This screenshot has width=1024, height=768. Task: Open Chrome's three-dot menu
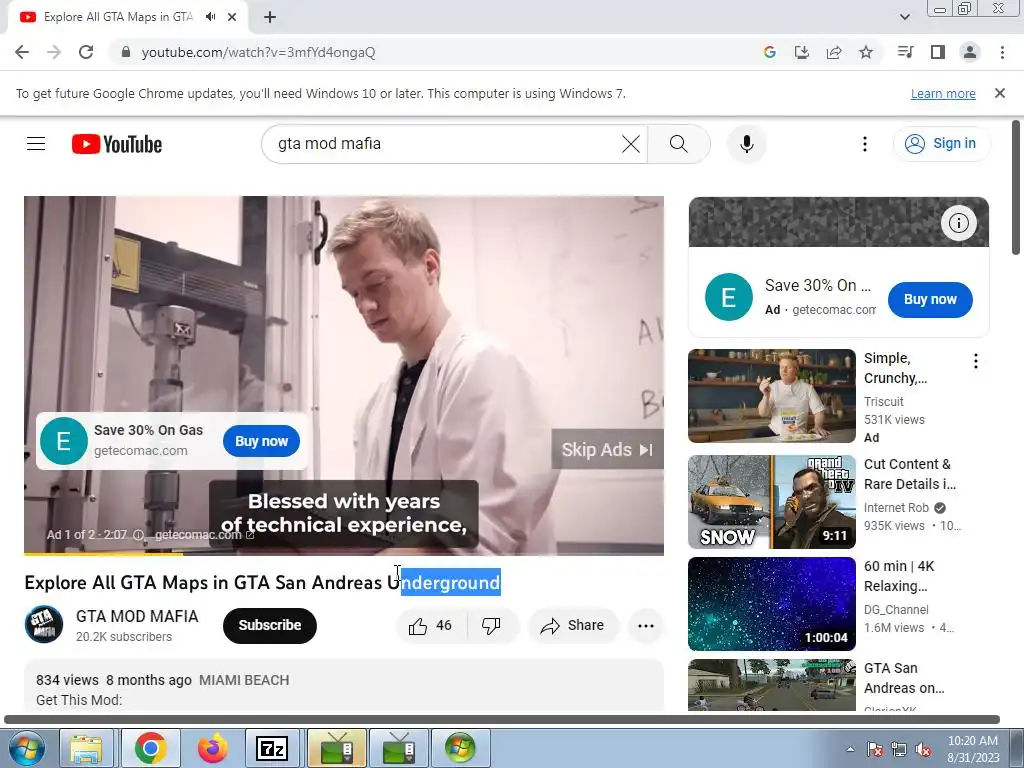[1002, 52]
